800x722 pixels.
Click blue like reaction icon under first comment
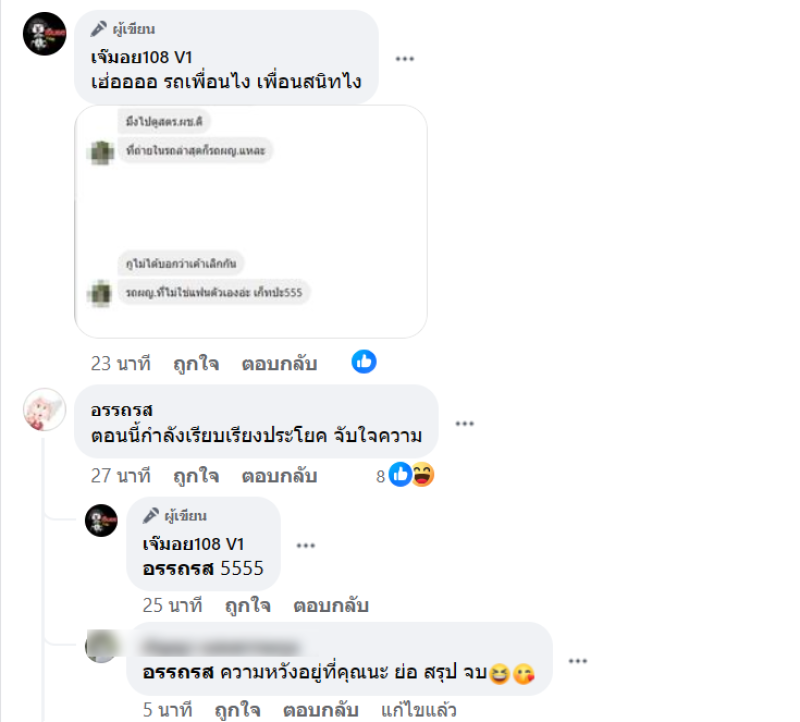tap(364, 362)
